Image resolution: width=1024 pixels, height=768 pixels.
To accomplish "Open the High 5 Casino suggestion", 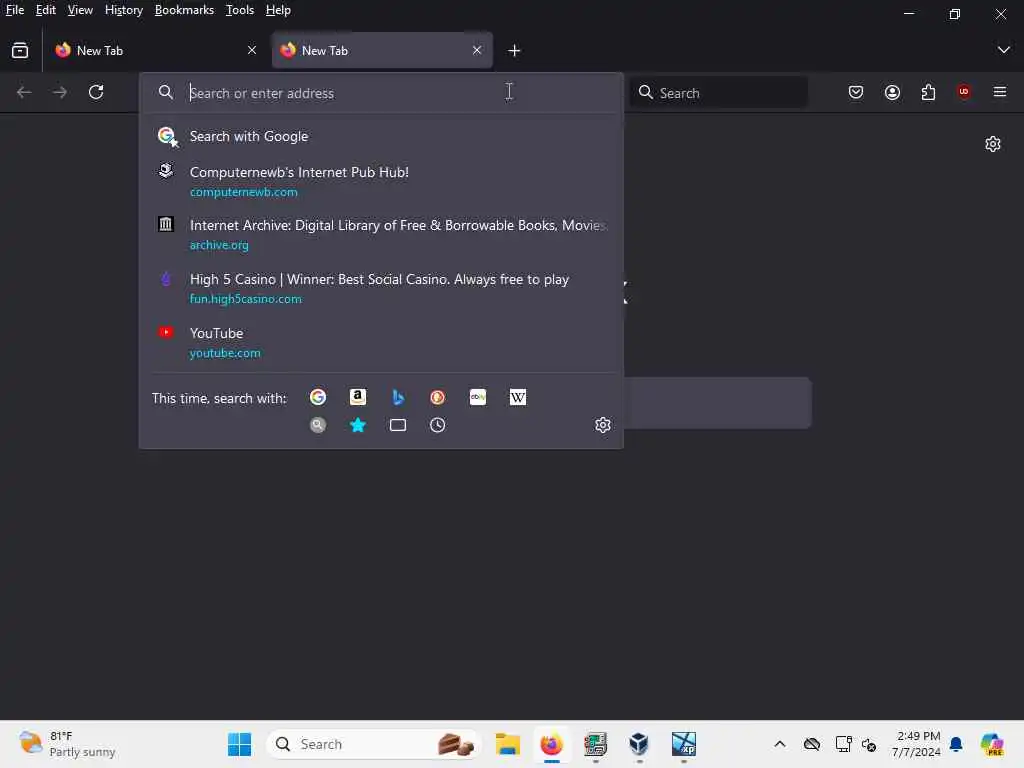I will click(381, 288).
